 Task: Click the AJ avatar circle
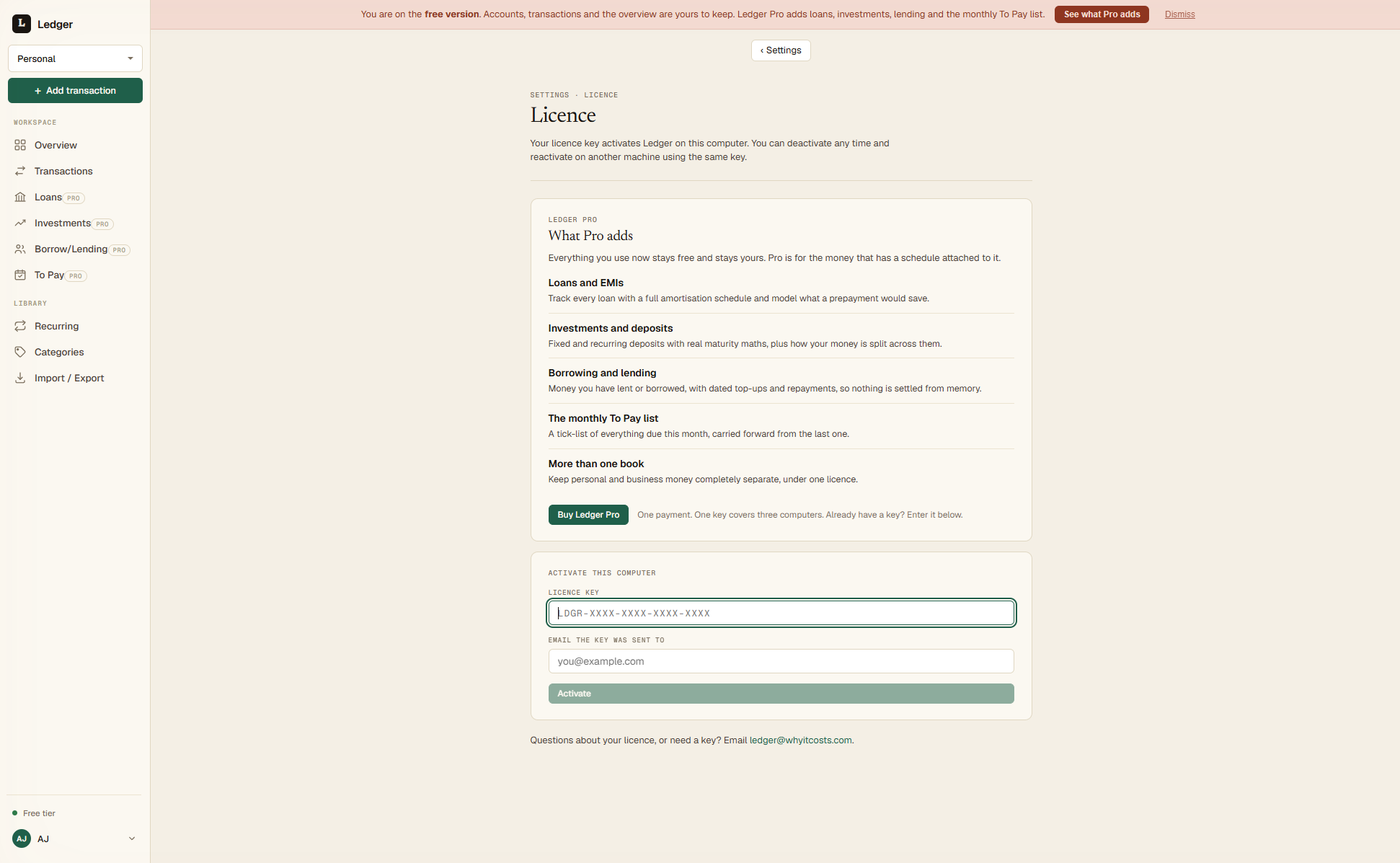pos(21,839)
